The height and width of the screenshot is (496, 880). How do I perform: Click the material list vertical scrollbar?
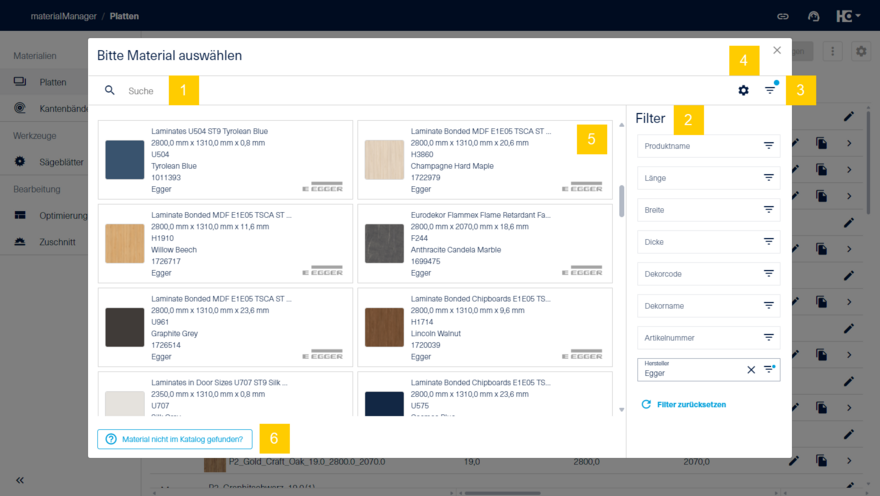click(621, 201)
